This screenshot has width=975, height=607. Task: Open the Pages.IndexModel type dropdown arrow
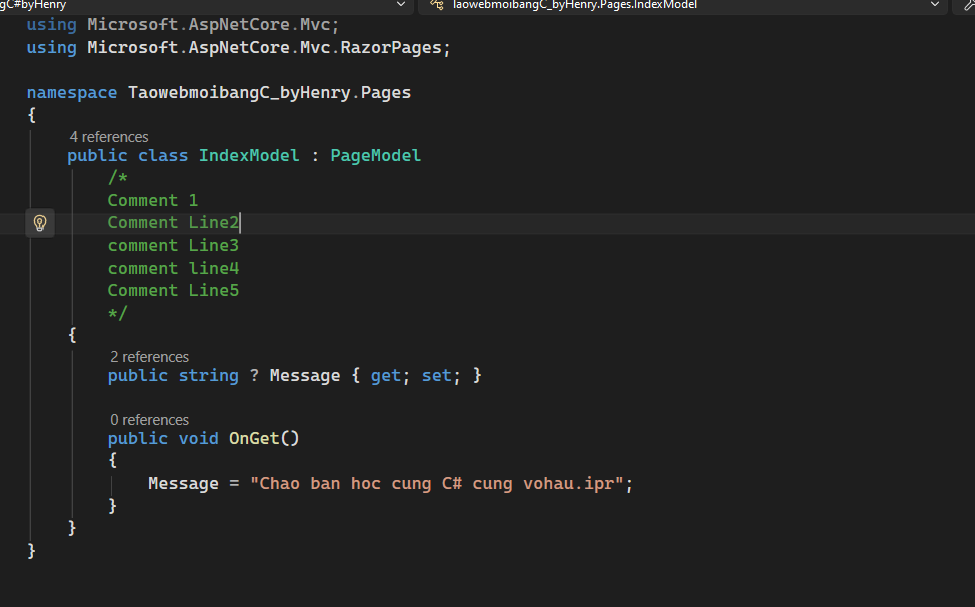tap(936, 5)
